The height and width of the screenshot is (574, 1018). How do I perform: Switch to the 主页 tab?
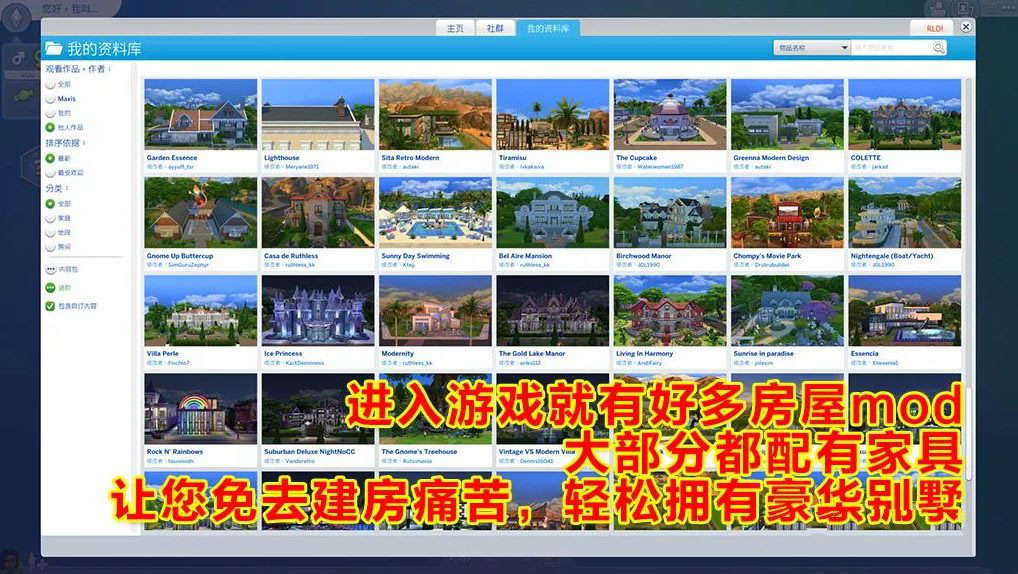[455, 29]
